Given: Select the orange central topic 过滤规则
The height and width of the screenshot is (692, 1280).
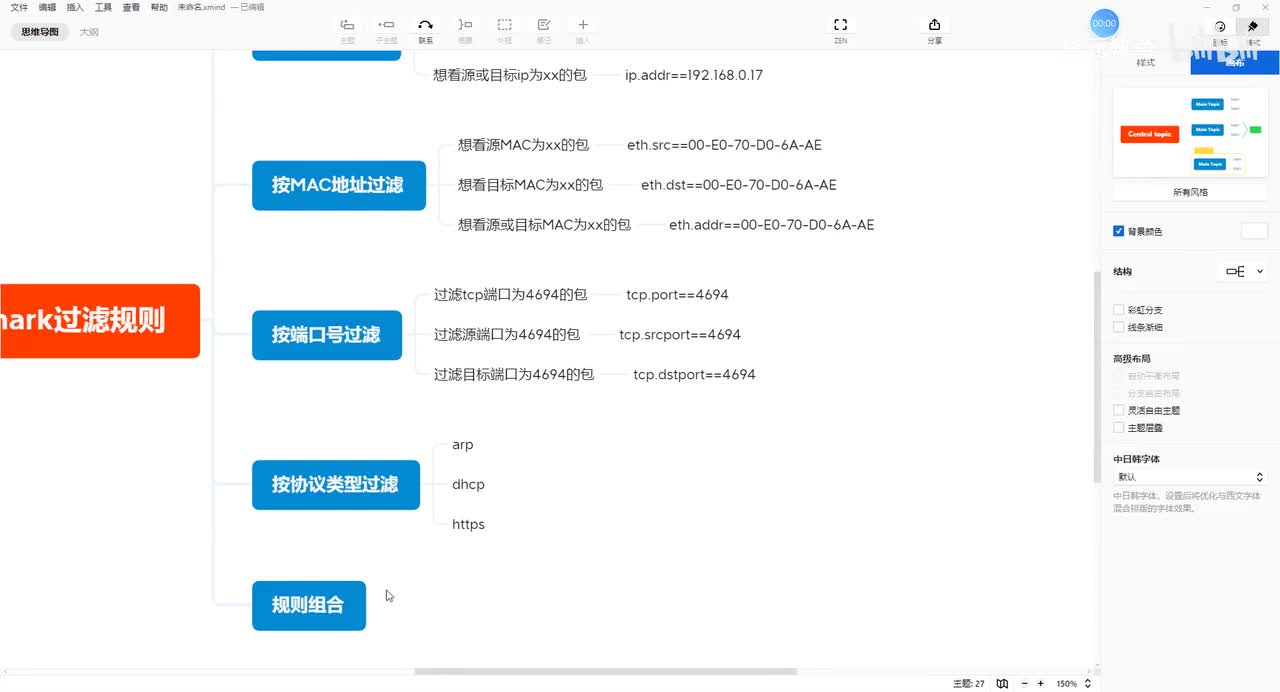Looking at the screenshot, I should point(100,321).
